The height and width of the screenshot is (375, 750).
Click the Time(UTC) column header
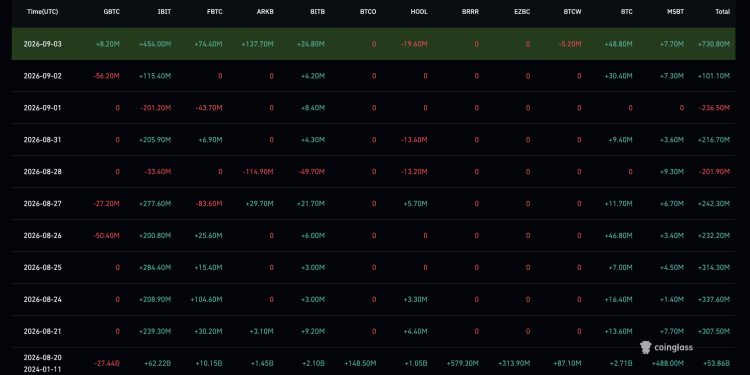click(x=43, y=12)
